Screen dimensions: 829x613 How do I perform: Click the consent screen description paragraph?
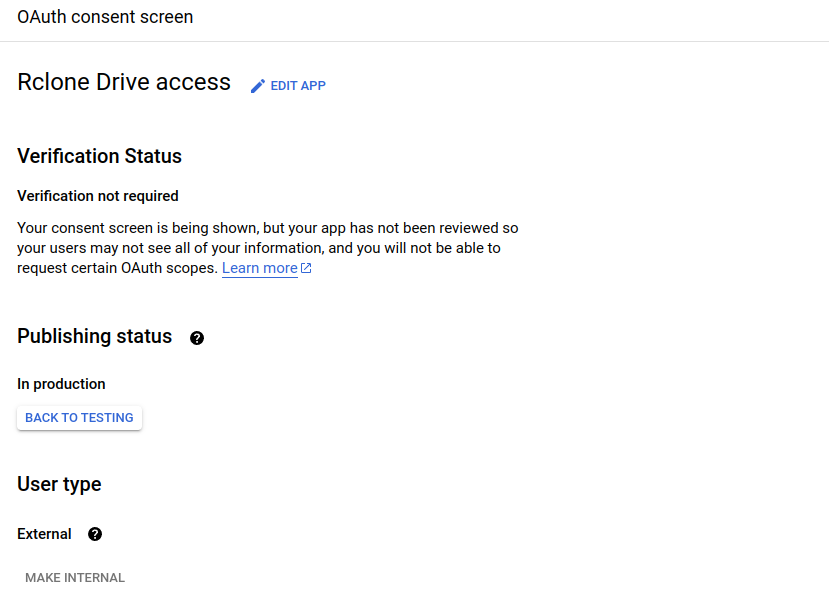[268, 248]
